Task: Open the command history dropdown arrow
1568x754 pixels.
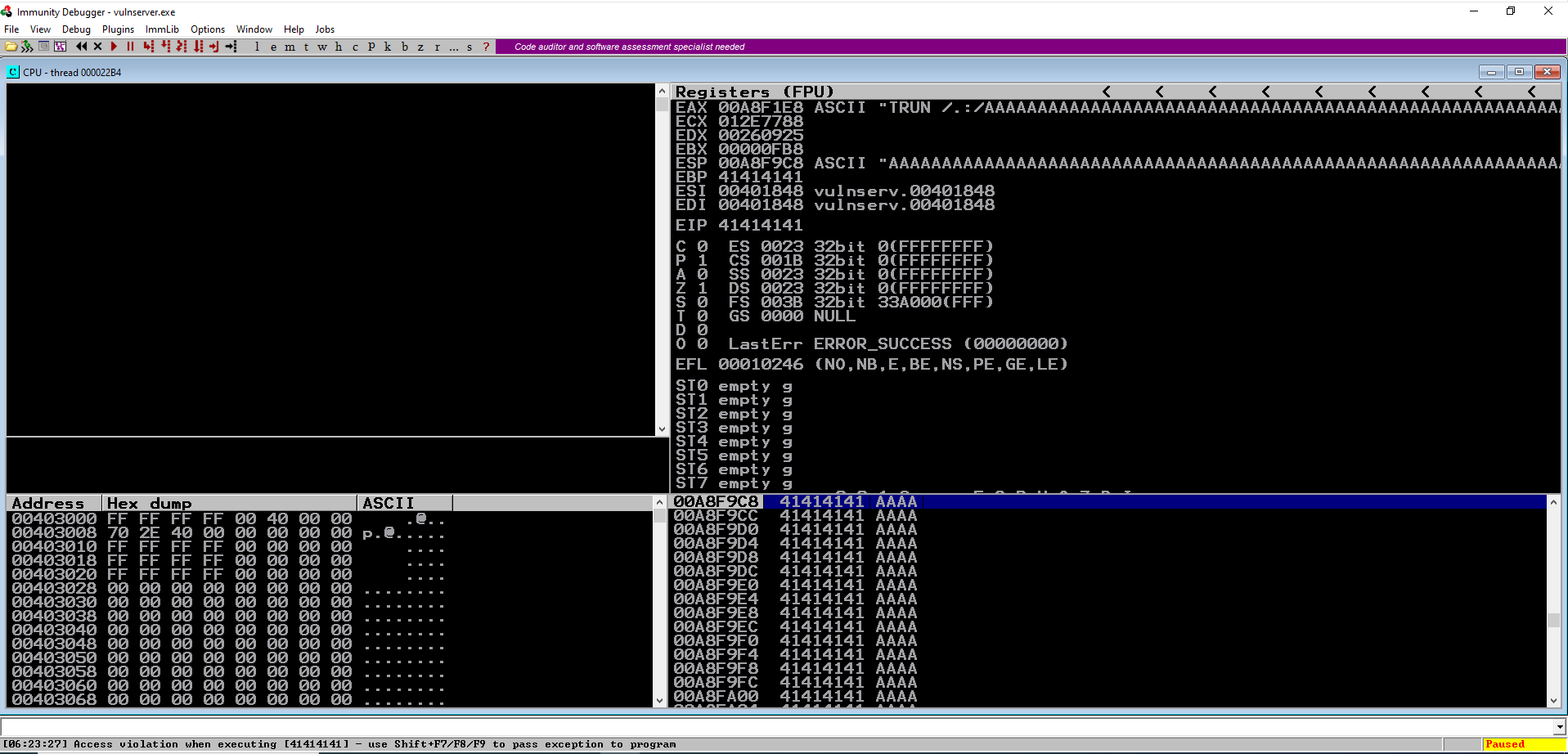Action: pos(1560,727)
